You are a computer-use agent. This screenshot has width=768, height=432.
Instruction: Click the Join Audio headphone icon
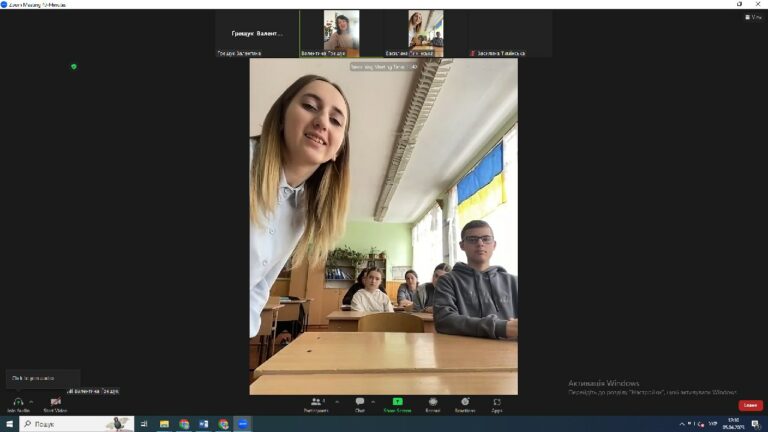pos(18,402)
